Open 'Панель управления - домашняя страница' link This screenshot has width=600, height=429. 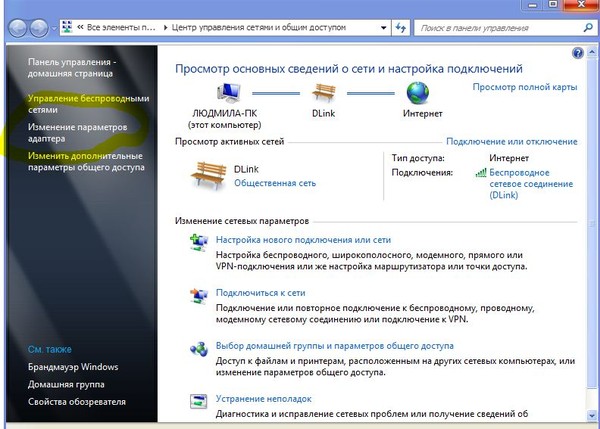click(x=72, y=68)
